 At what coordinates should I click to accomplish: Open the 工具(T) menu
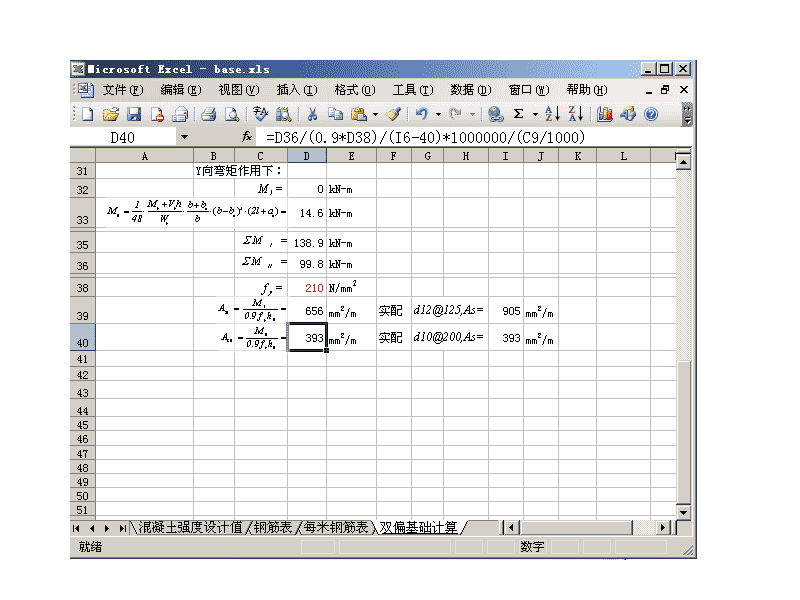click(413, 90)
